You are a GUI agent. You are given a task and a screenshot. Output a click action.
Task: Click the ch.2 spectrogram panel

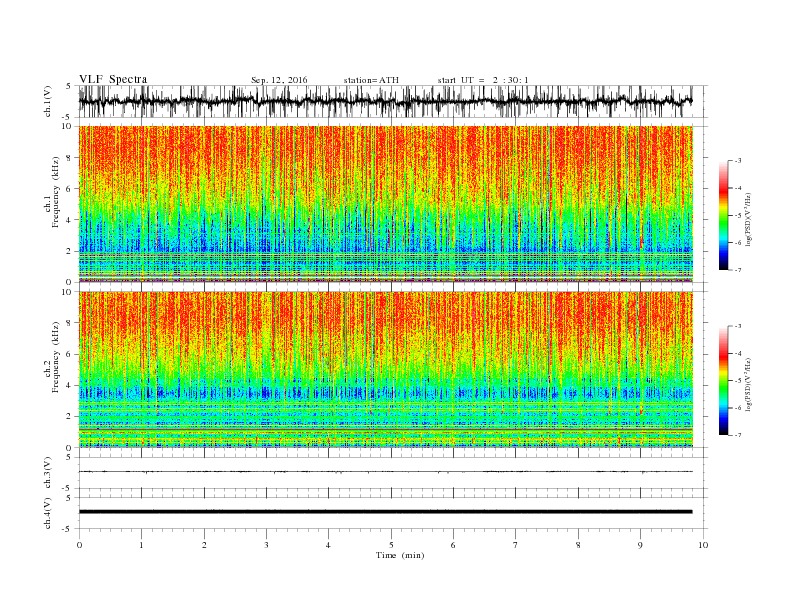pos(385,369)
